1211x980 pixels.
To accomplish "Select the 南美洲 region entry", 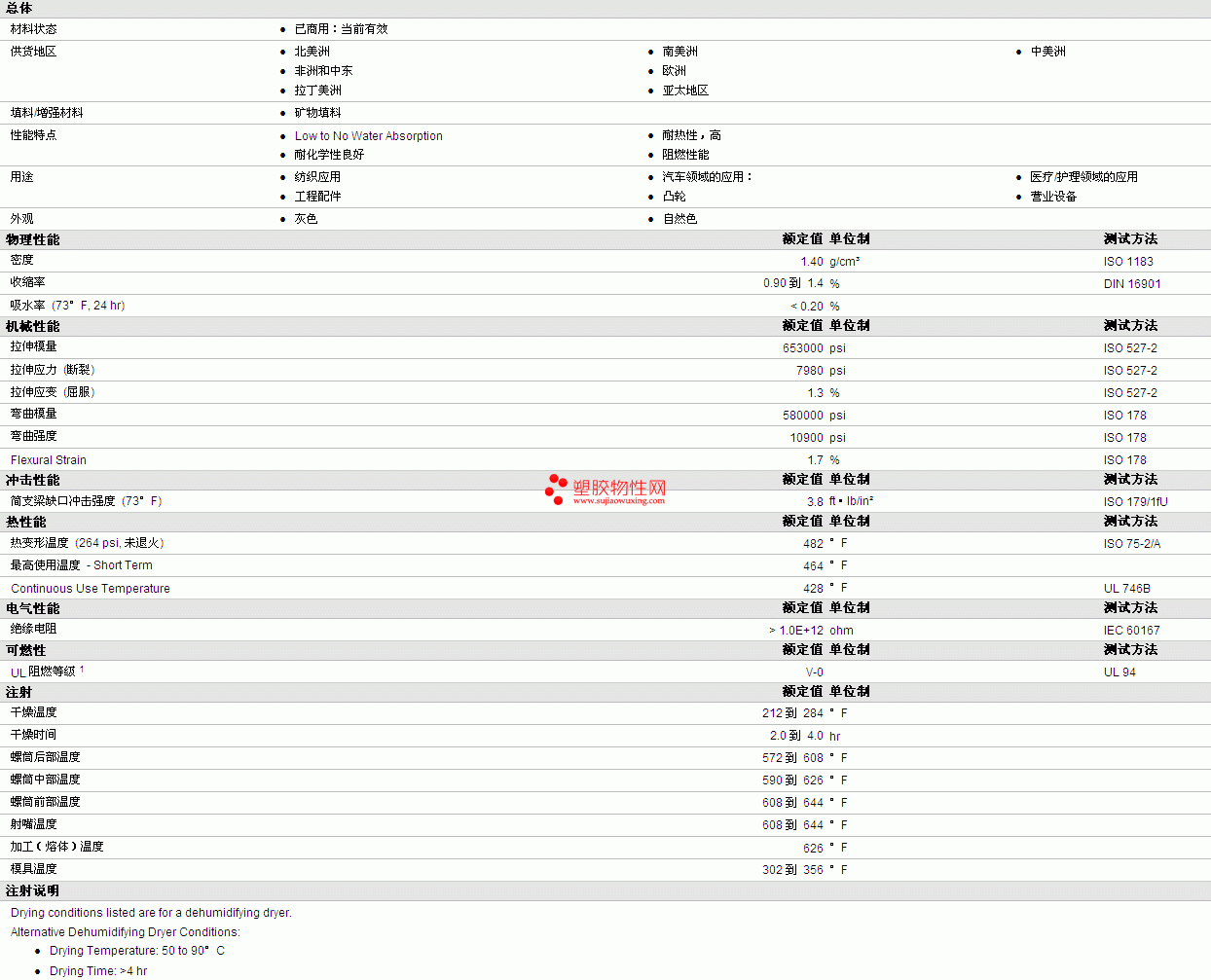I will [679, 52].
